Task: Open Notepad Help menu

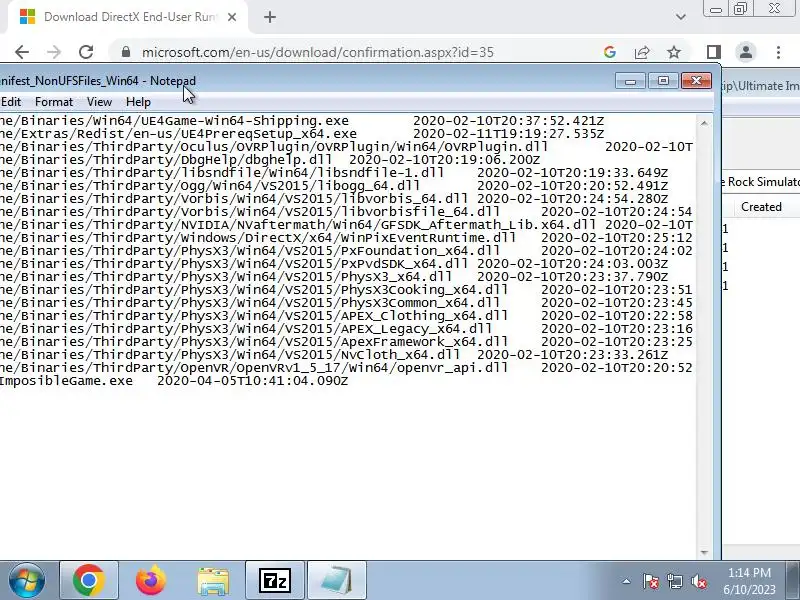Action: (x=138, y=102)
